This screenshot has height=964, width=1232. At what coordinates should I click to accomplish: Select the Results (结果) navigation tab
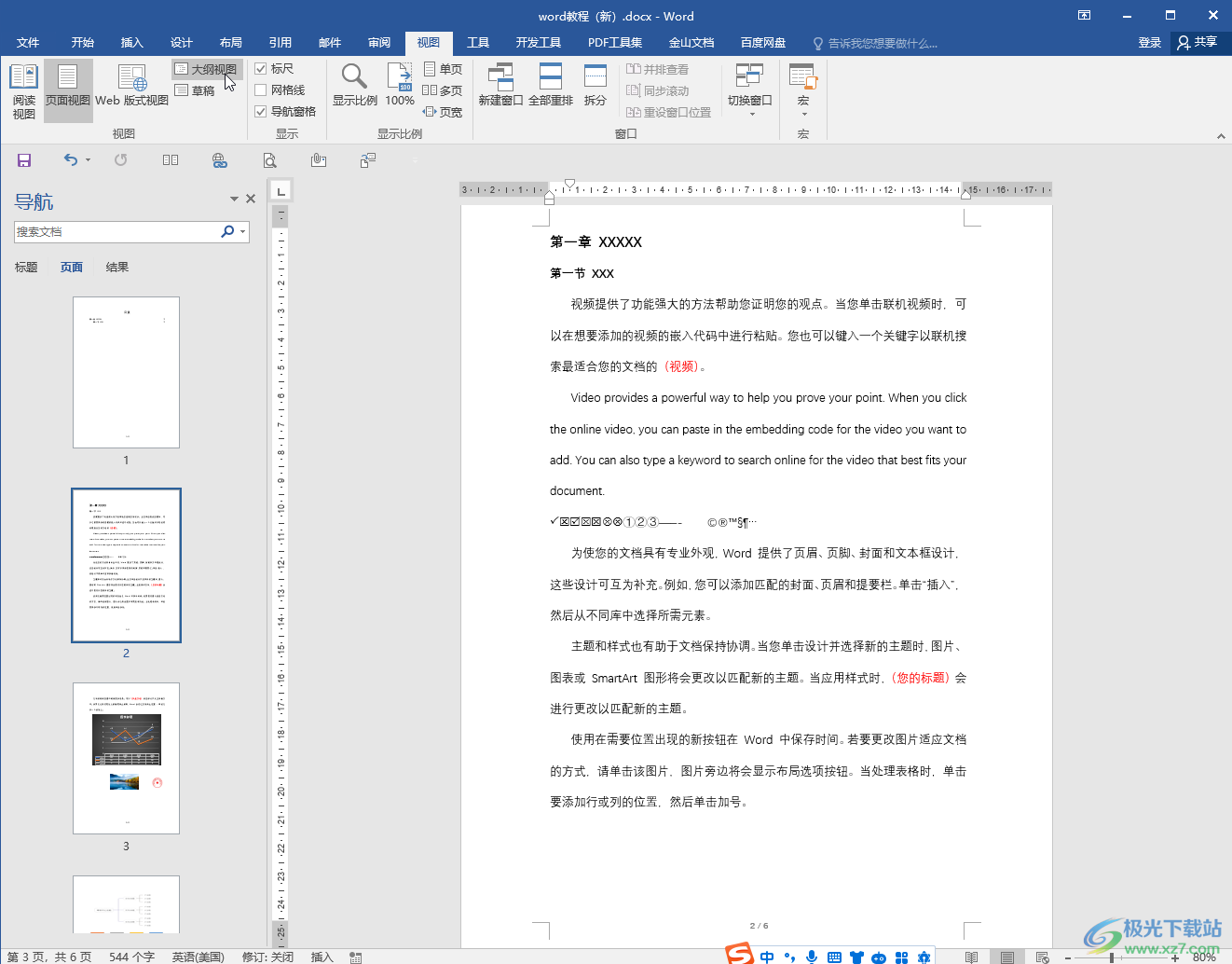pos(117,267)
